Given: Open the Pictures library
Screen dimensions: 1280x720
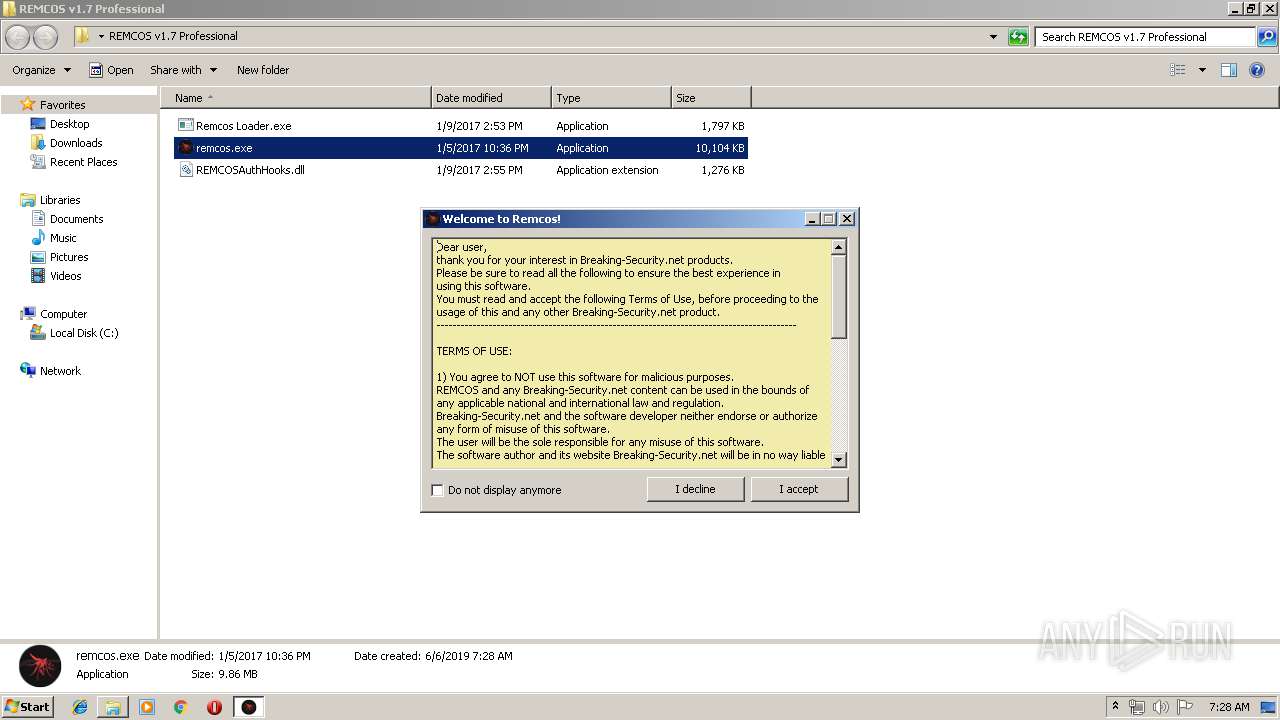Looking at the screenshot, I should 69,257.
